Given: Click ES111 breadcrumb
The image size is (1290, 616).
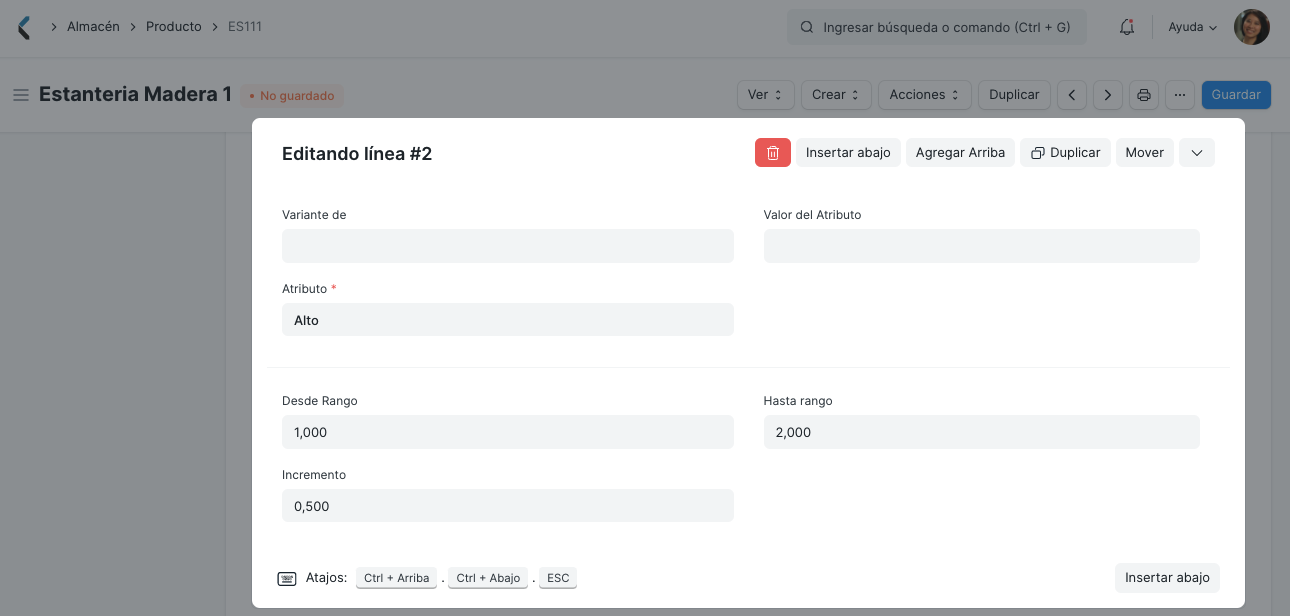Looking at the screenshot, I should [245, 27].
